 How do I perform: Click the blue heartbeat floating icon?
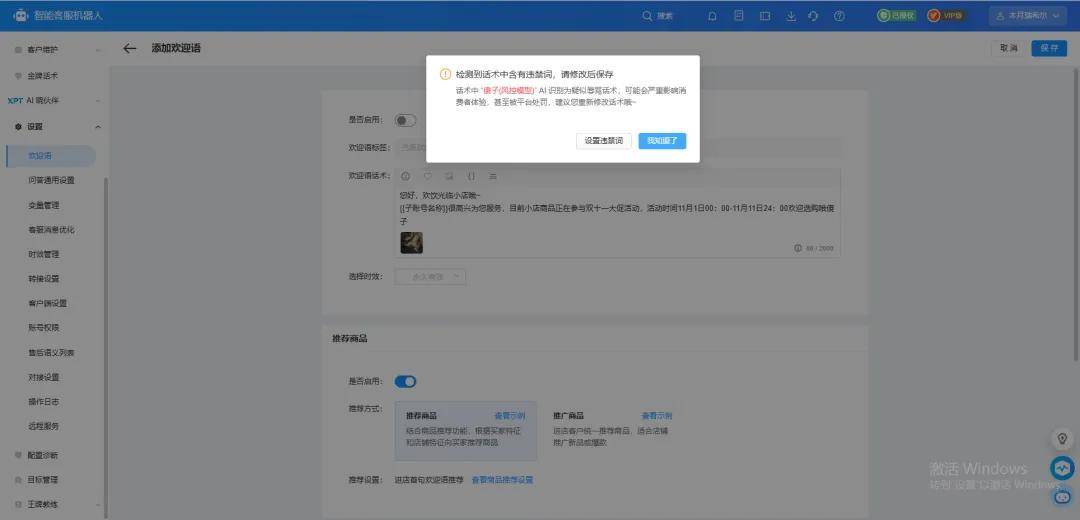click(x=1062, y=468)
